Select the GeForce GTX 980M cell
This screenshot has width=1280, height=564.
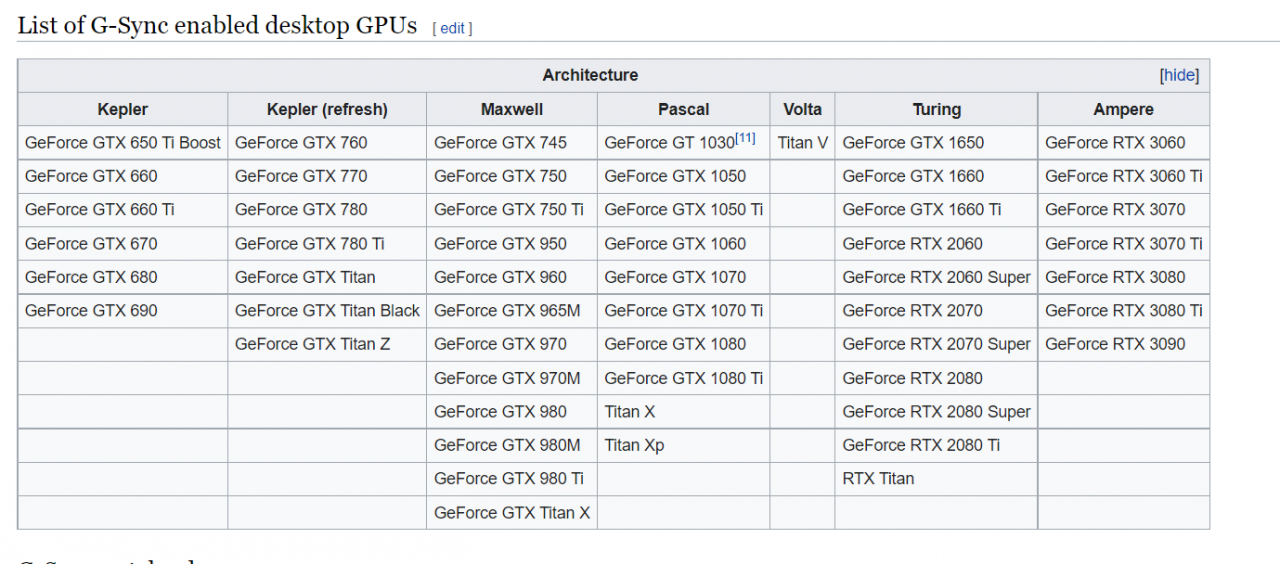512,445
